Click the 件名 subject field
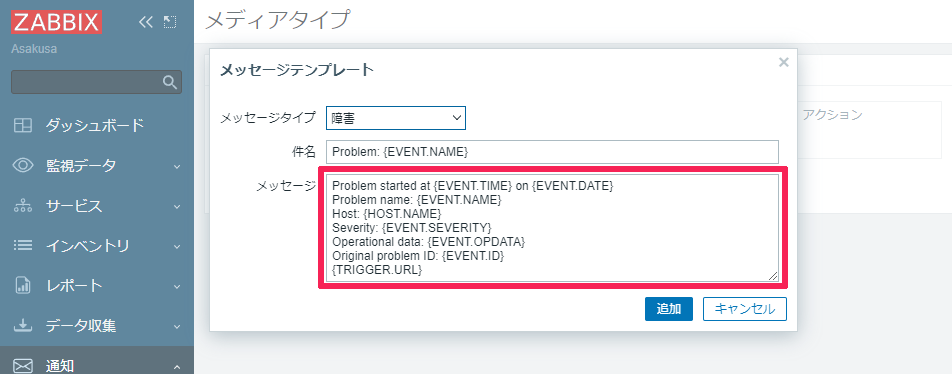The width and height of the screenshot is (952, 374). (552, 152)
